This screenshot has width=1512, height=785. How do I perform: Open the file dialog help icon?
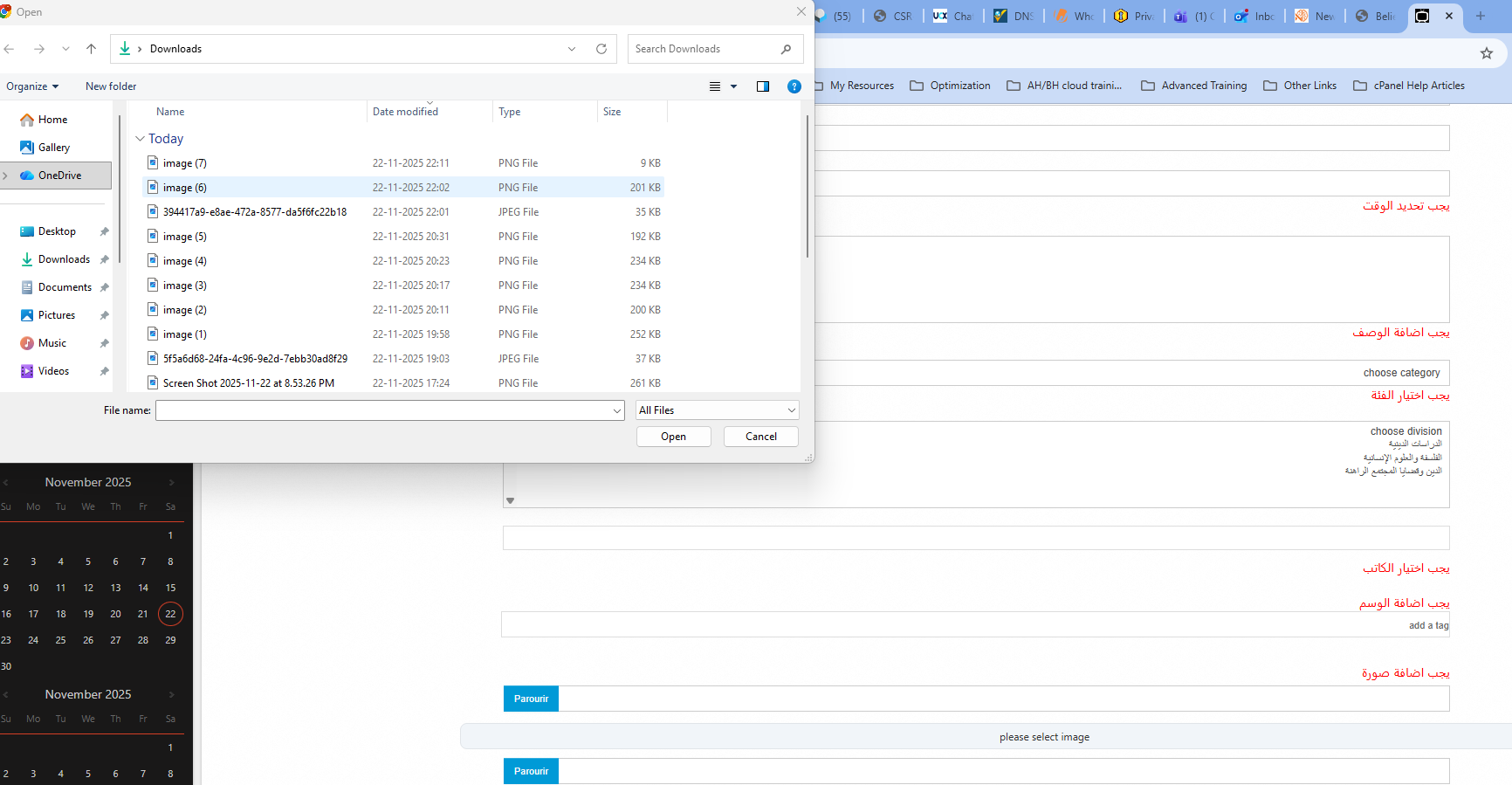coord(794,86)
